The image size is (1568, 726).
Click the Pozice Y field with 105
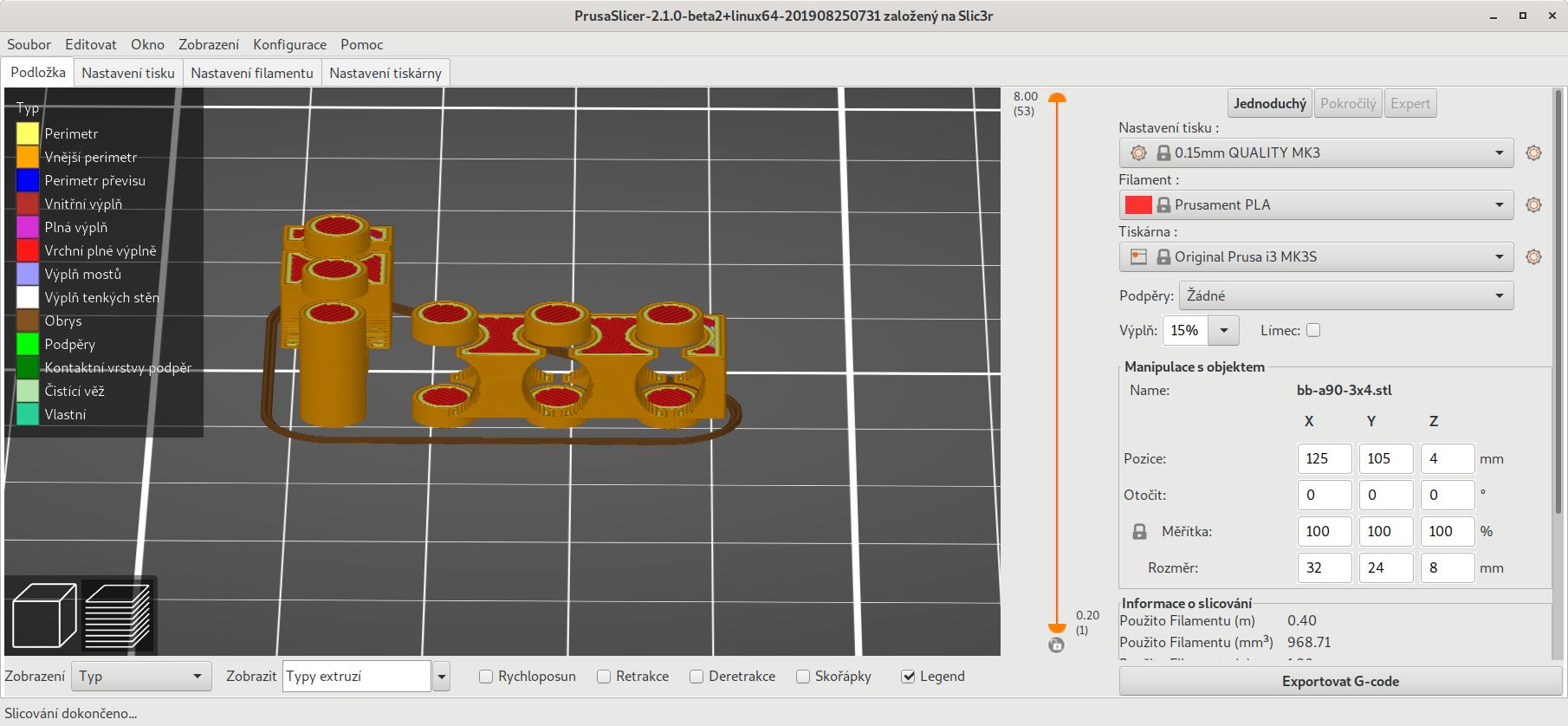[1386, 459]
